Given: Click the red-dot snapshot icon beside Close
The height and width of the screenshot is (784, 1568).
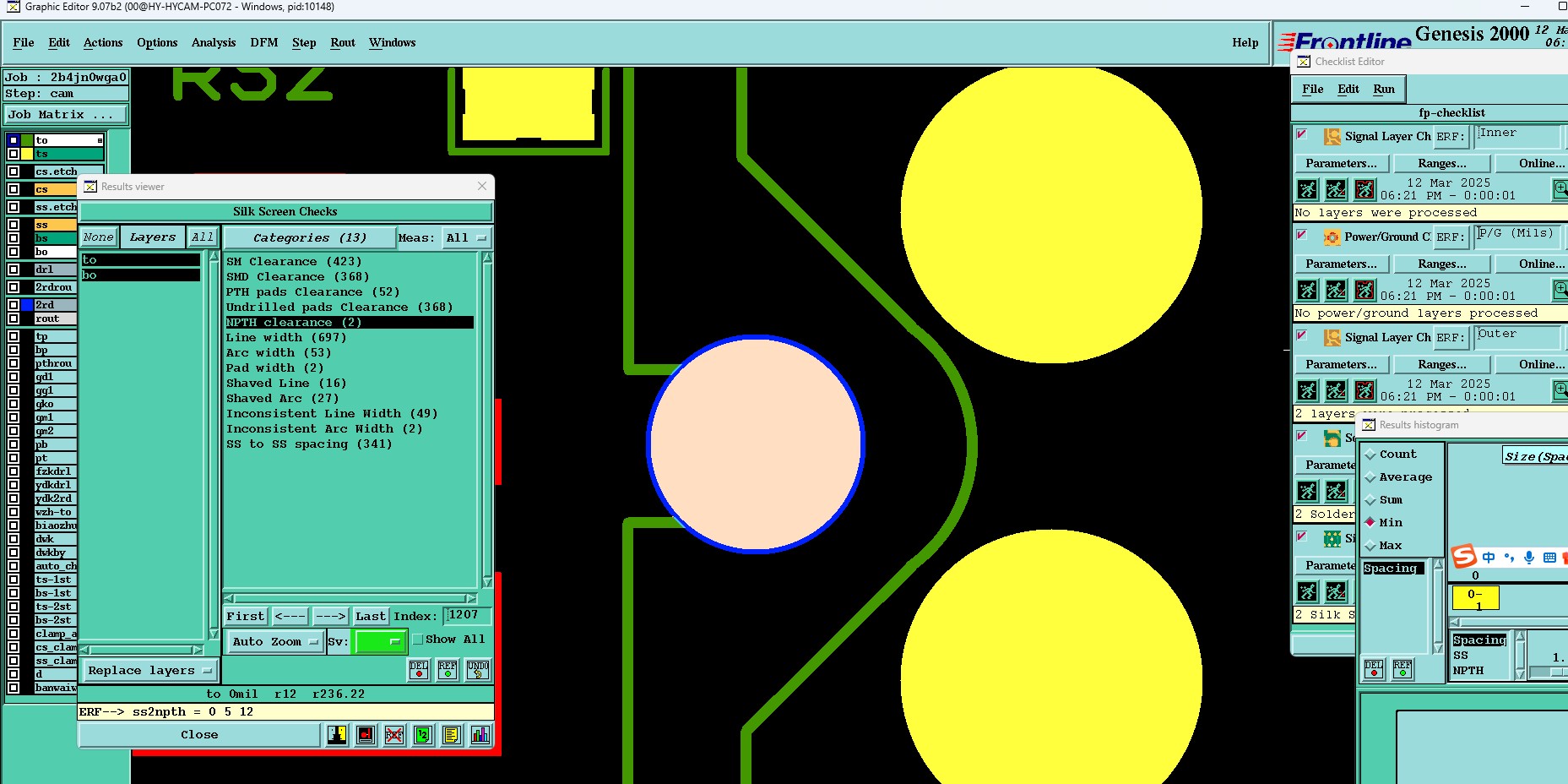Looking at the screenshot, I should pos(366,735).
